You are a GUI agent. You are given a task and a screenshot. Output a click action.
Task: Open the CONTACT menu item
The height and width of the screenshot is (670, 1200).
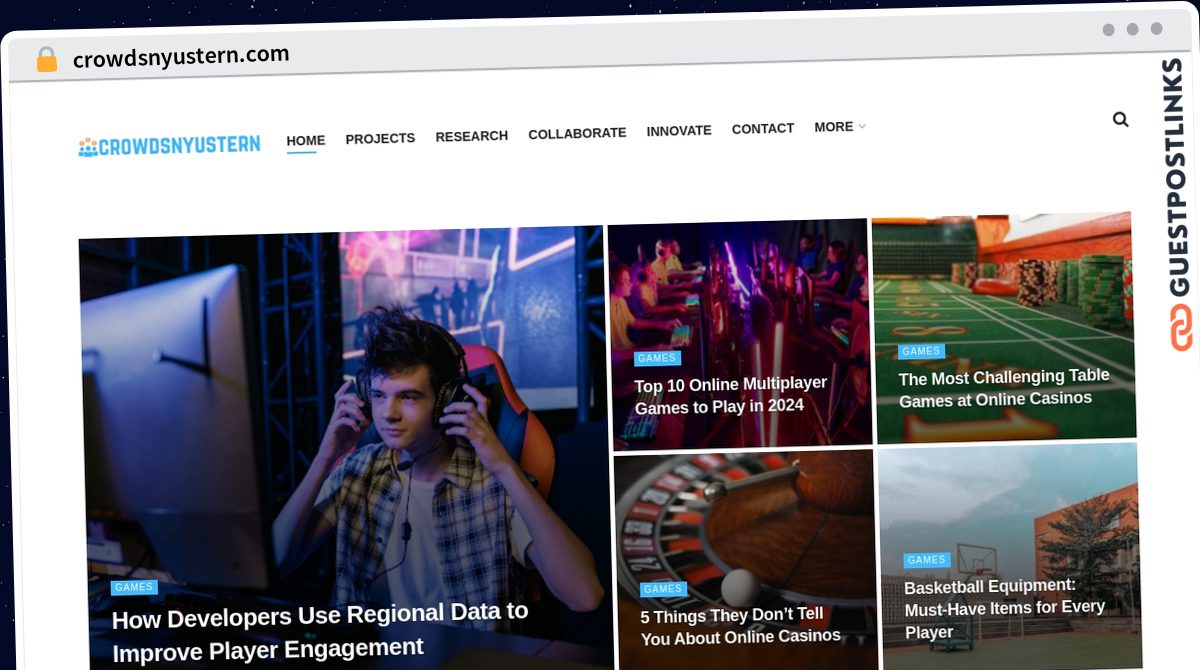(x=763, y=128)
